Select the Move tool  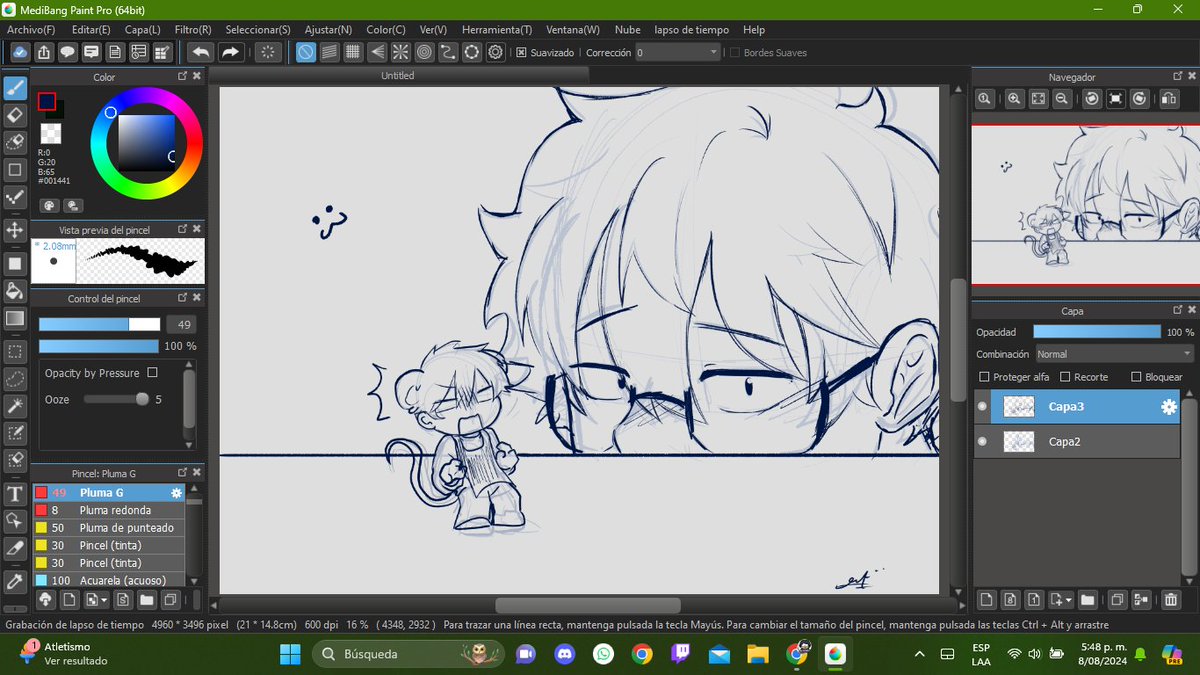(x=15, y=230)
